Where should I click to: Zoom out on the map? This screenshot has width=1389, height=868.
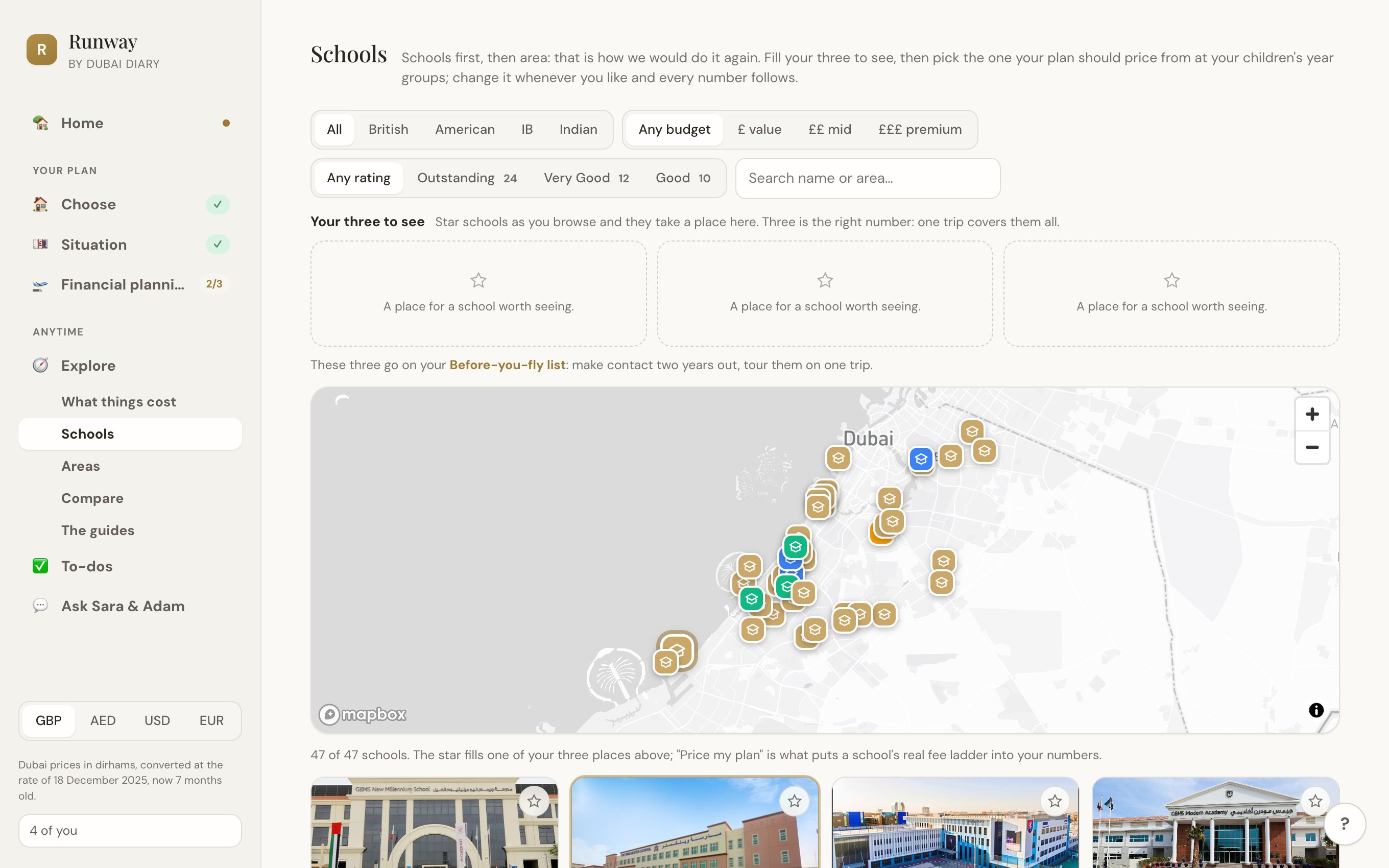coord(1312,447)
